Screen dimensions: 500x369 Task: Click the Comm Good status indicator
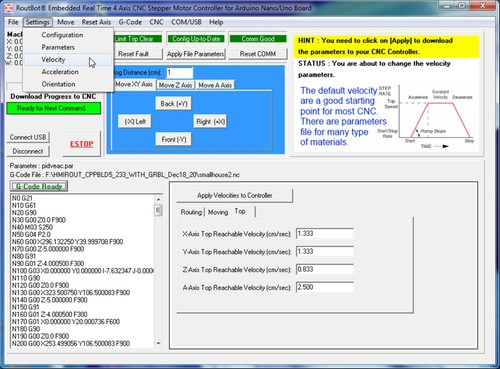tap(258, 39)
